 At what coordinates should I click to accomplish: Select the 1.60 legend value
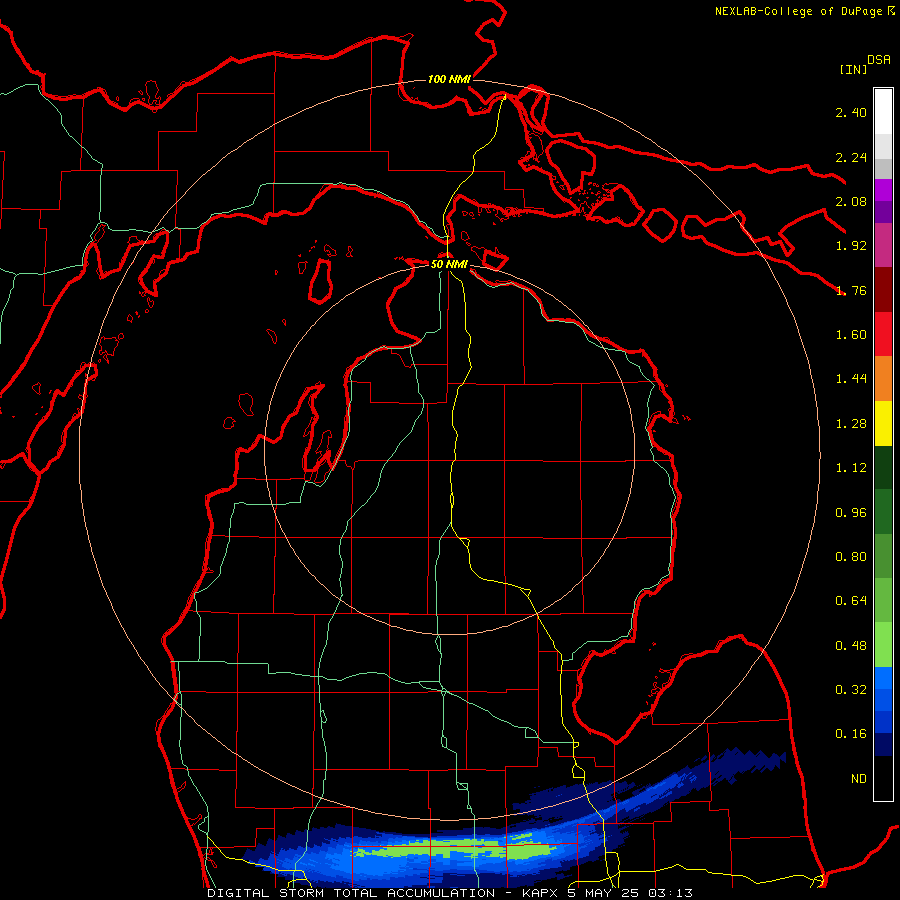pos(851,335)
